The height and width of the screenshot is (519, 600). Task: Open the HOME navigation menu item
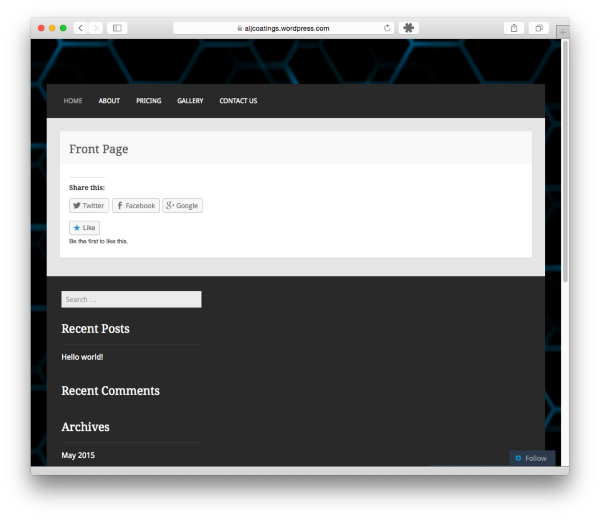click(x=73, y=101)
